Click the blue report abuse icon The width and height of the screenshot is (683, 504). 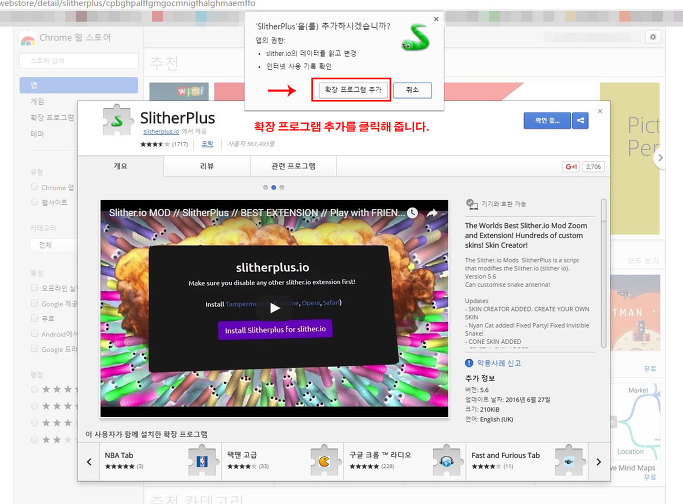pos(469,363)
